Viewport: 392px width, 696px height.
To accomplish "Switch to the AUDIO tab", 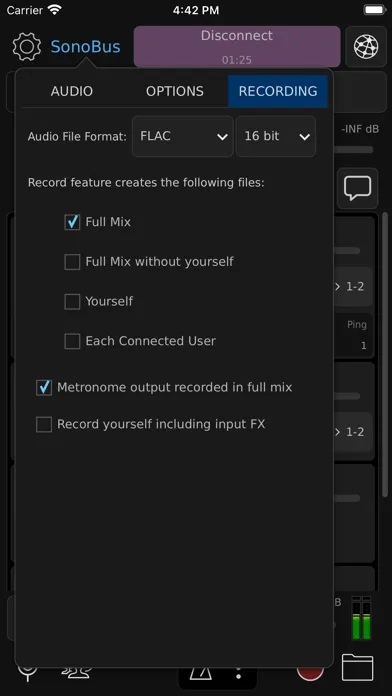I will click(71, 91).
